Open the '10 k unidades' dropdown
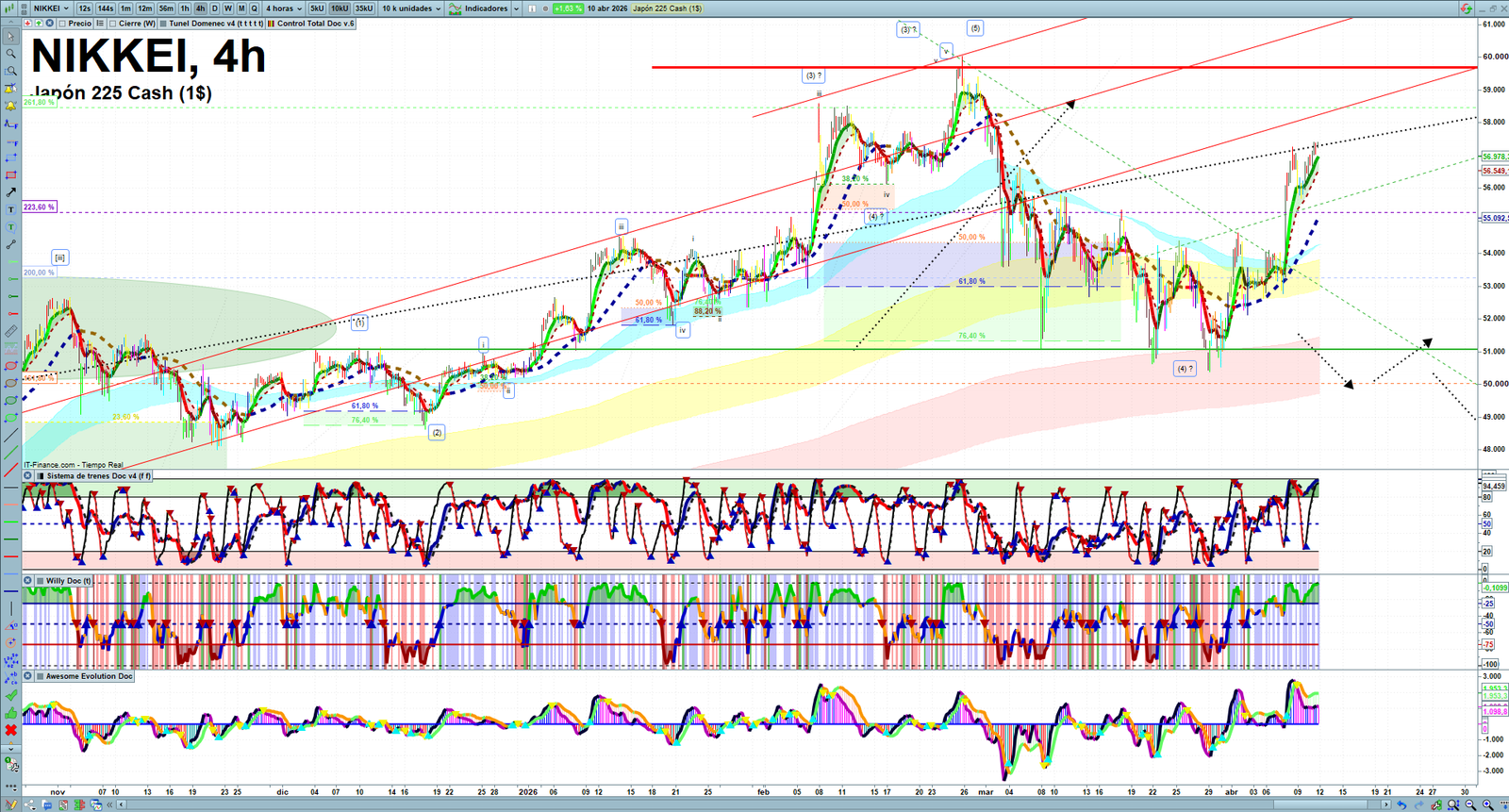The image size is (1509, 812). [411, 8]
